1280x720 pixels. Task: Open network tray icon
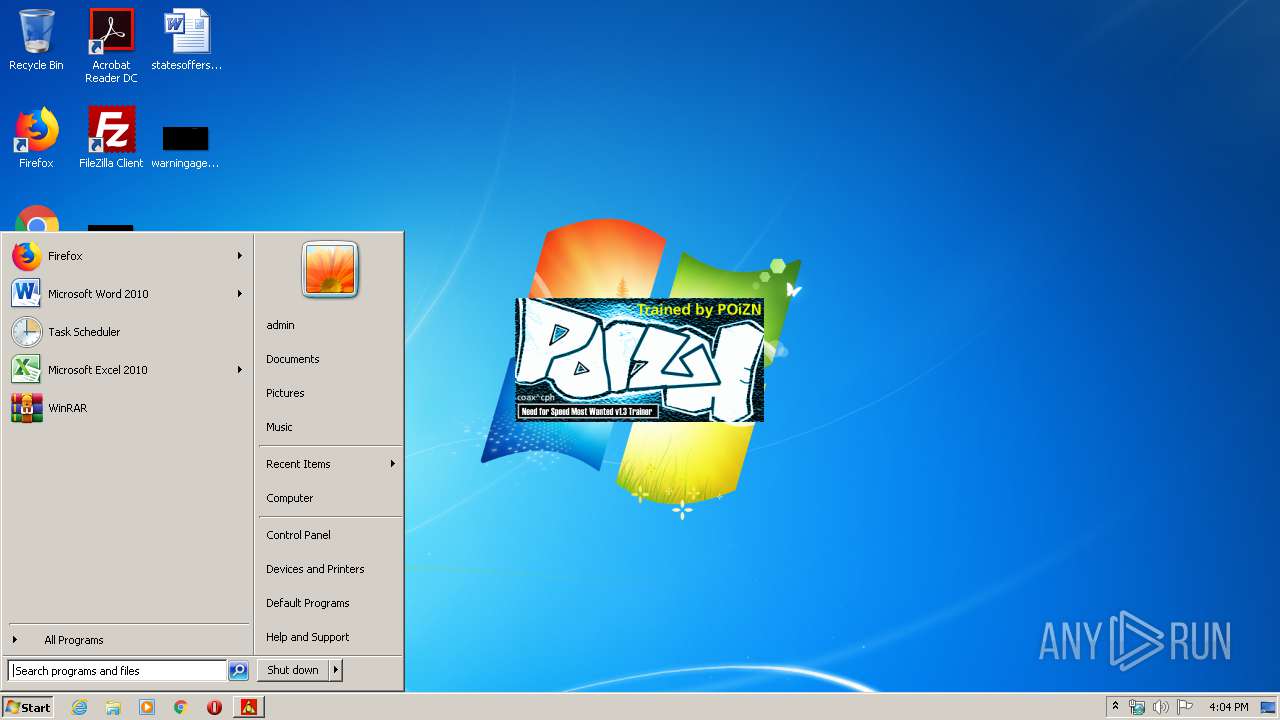(x=1137, y=707)
